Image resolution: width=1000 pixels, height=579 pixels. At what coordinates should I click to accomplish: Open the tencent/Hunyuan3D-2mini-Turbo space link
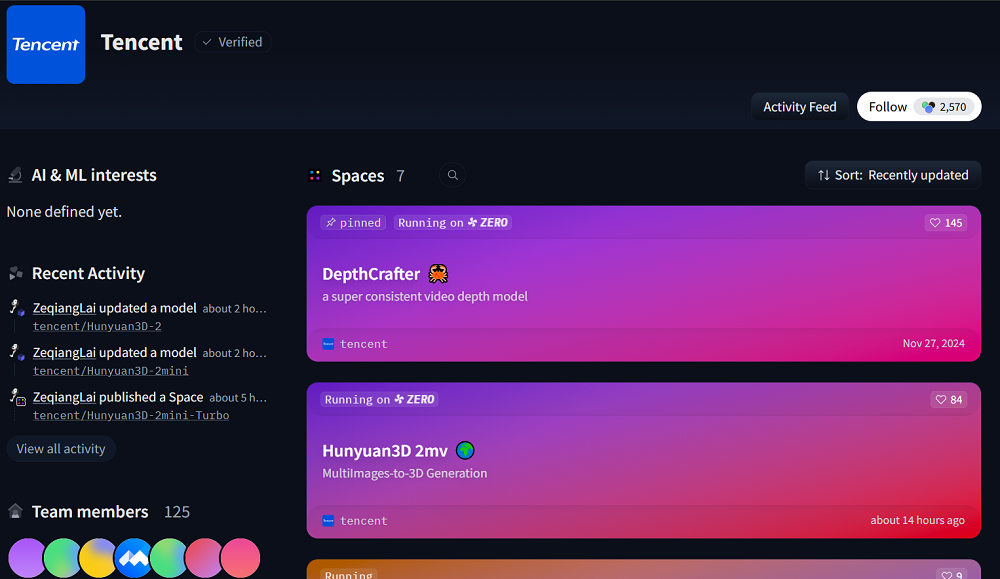[x=131, y=416]
